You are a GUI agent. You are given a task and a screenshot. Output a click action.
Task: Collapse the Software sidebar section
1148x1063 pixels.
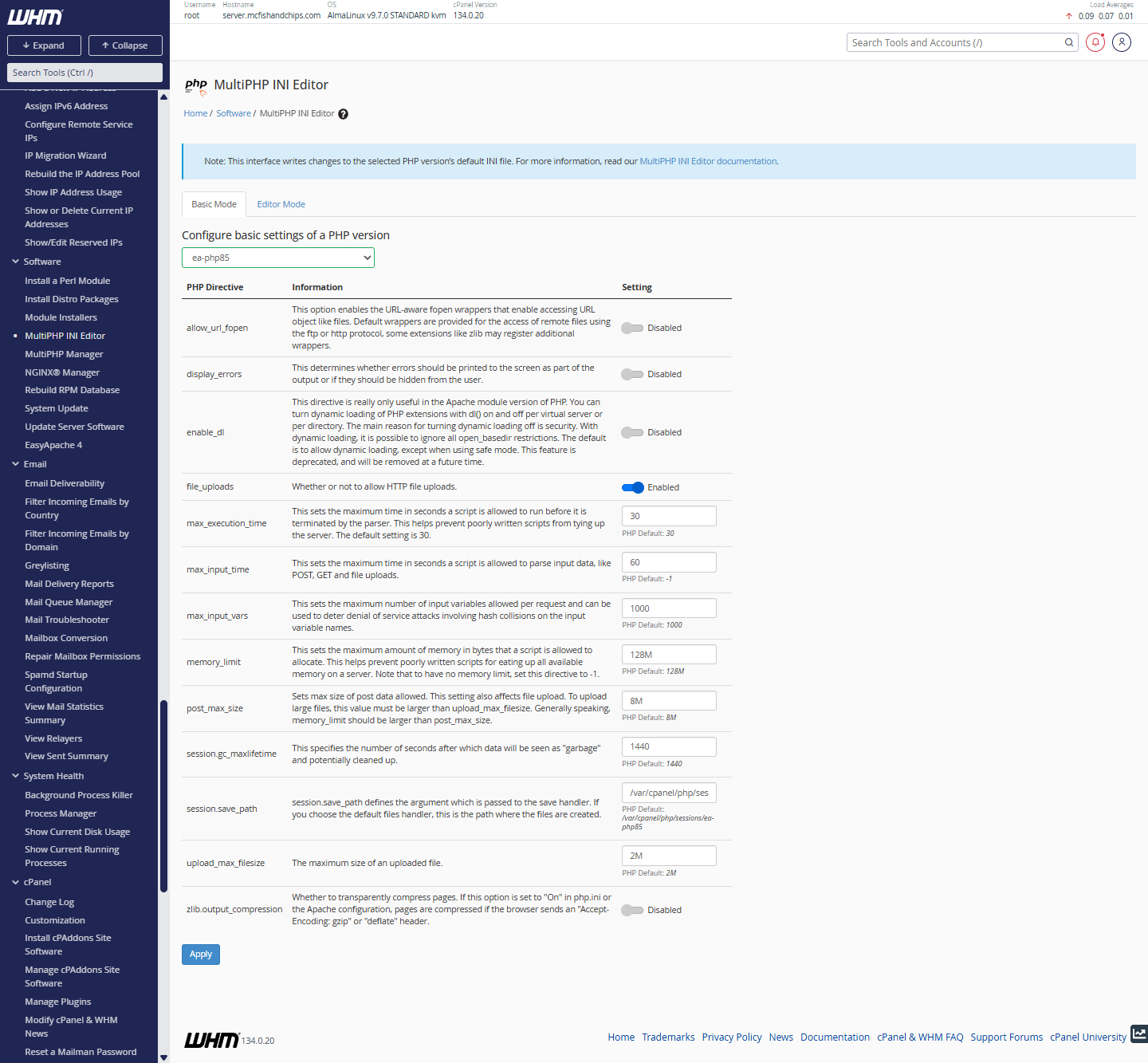click(15, 262)
